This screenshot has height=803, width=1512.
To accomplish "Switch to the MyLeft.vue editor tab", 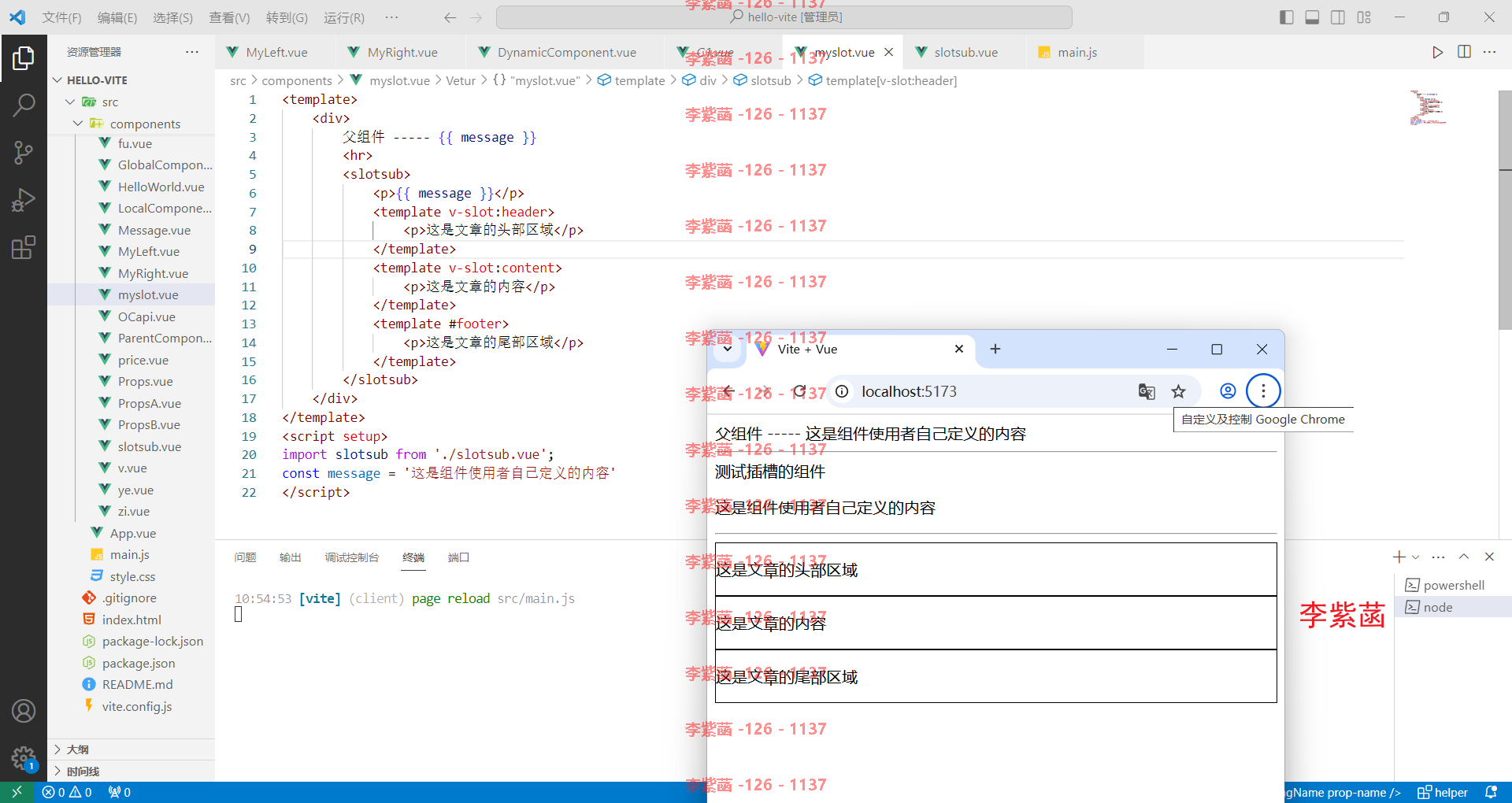I will tap(276, 52).
